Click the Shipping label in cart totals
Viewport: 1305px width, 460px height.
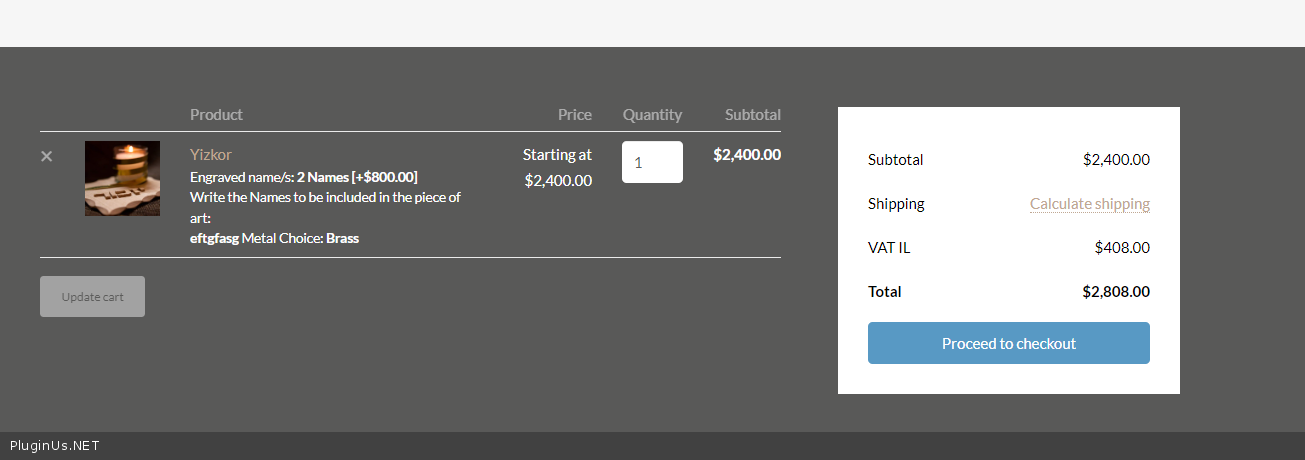896,204
